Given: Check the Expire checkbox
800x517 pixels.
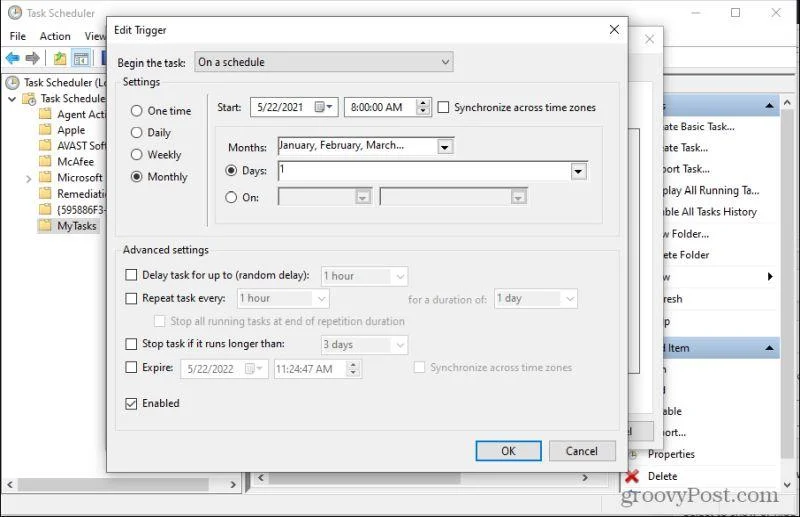Looking at the screenshot, I should pos(131,367).
